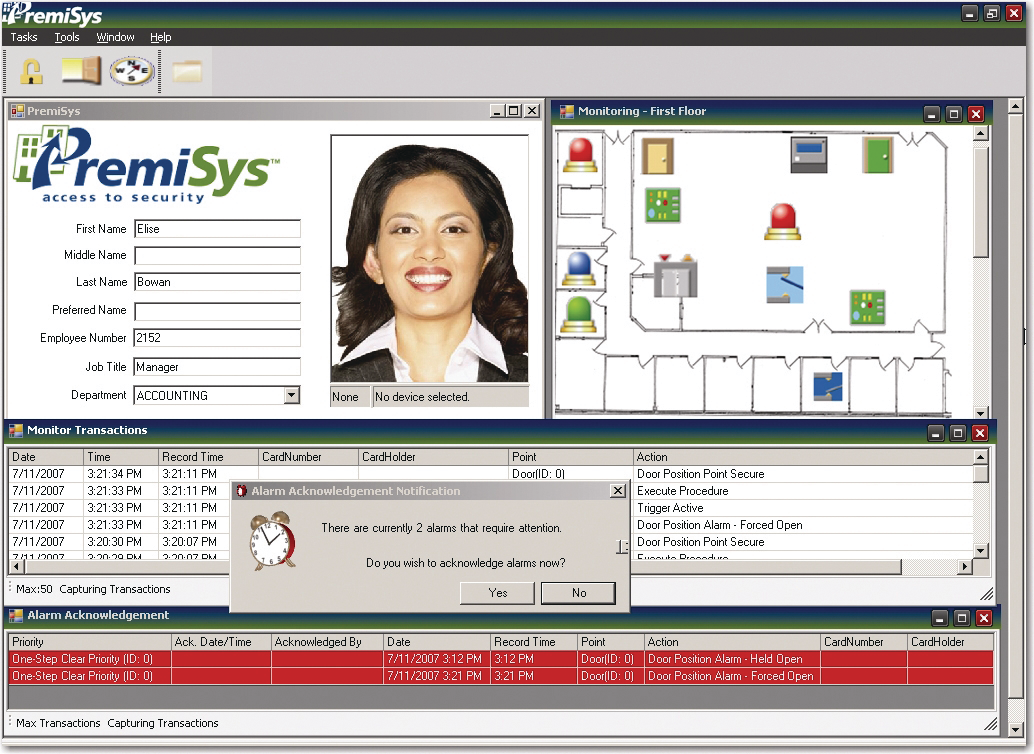Viewport: 1034px width, 754px height.
Task: Click the open door toolbar icon
Action: click(81, 71)
